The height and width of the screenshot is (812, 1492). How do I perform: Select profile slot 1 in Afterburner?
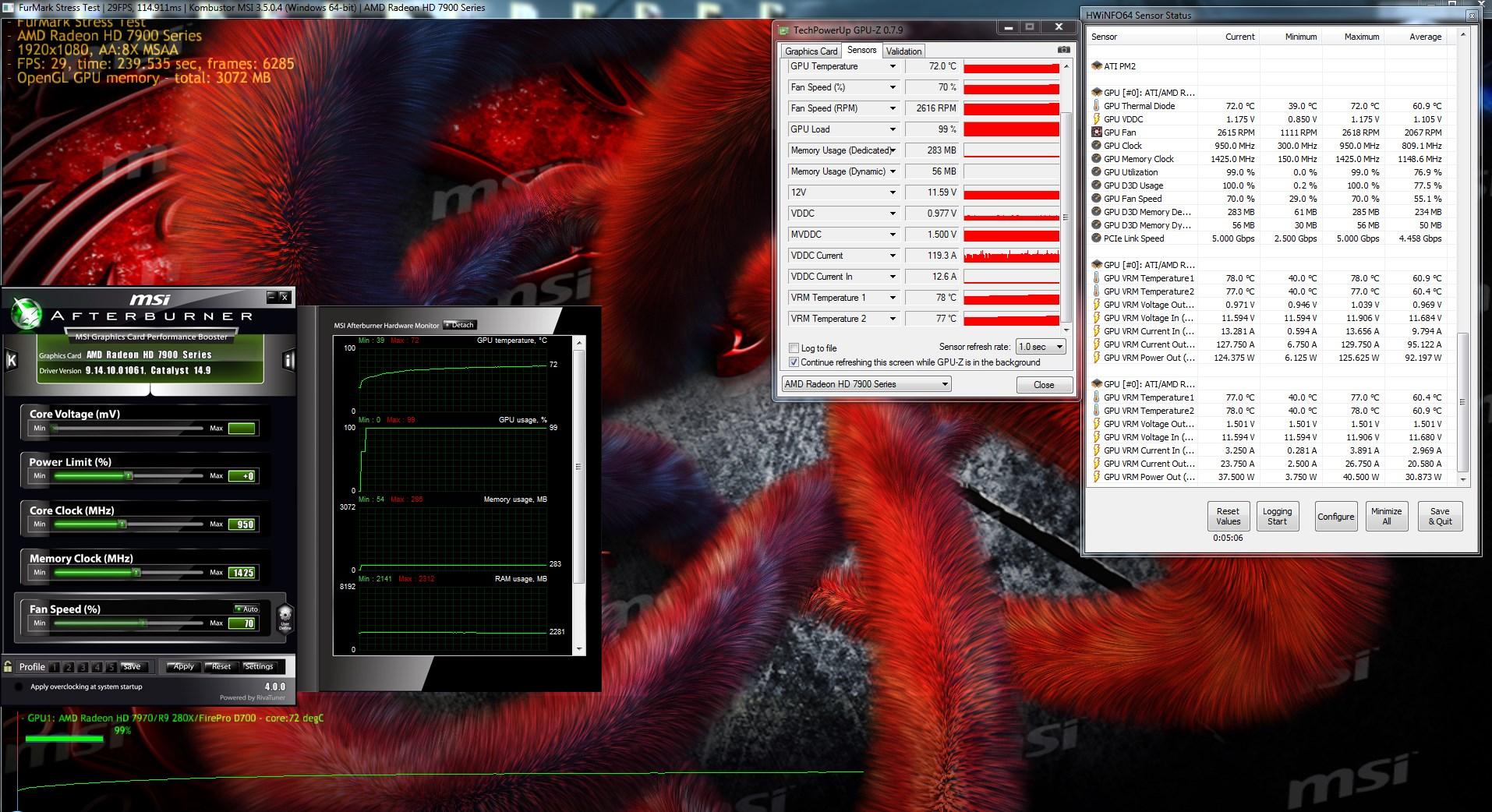[x=55, y=667]
